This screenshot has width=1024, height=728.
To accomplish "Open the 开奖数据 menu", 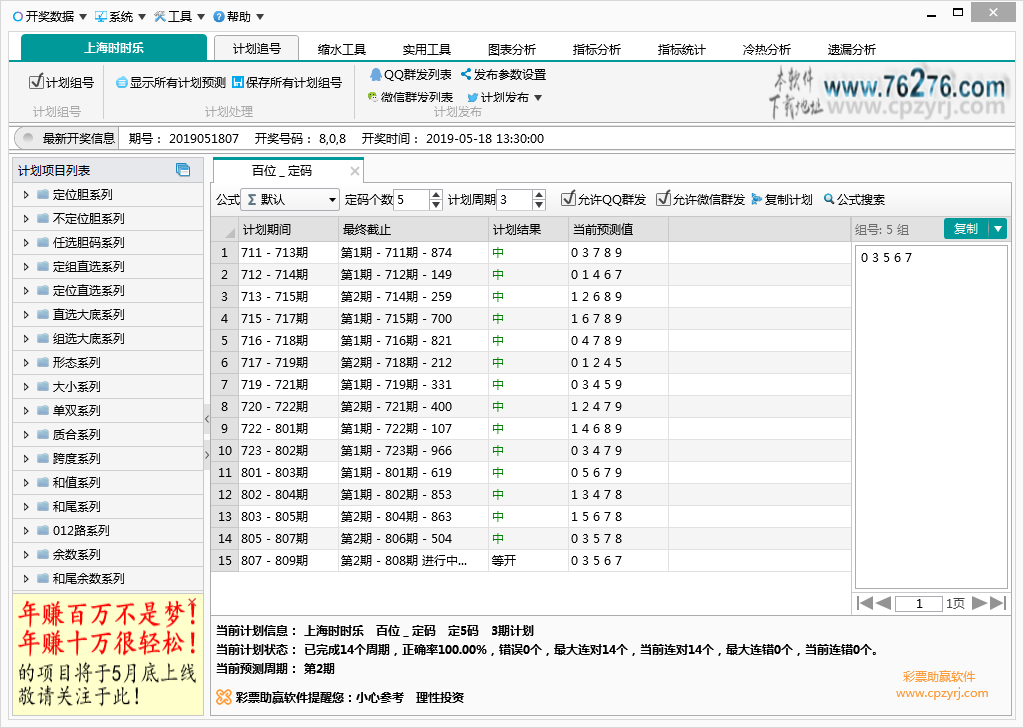I will [x=50, y=16].
